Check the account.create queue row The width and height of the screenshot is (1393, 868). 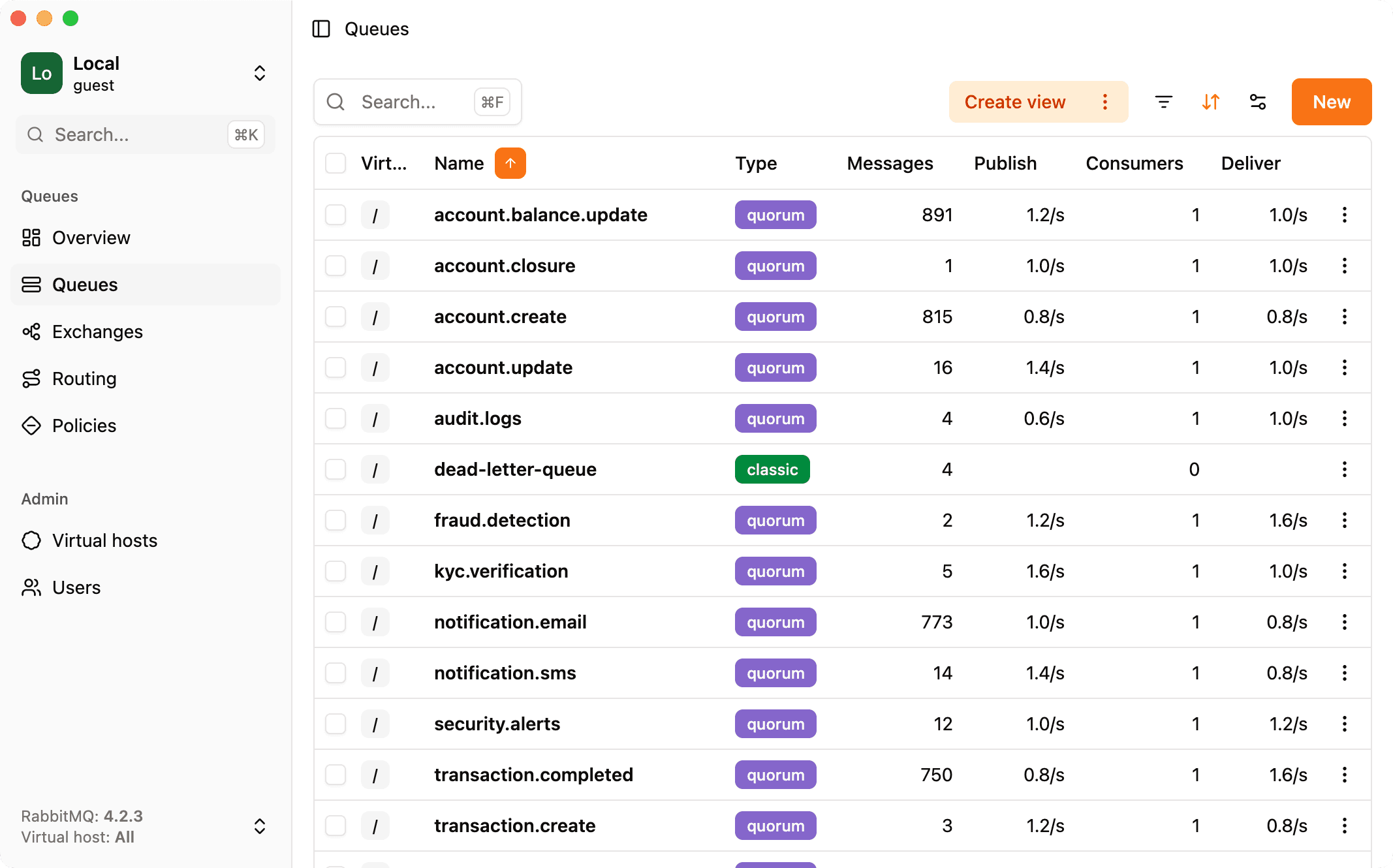pos(336,317)
